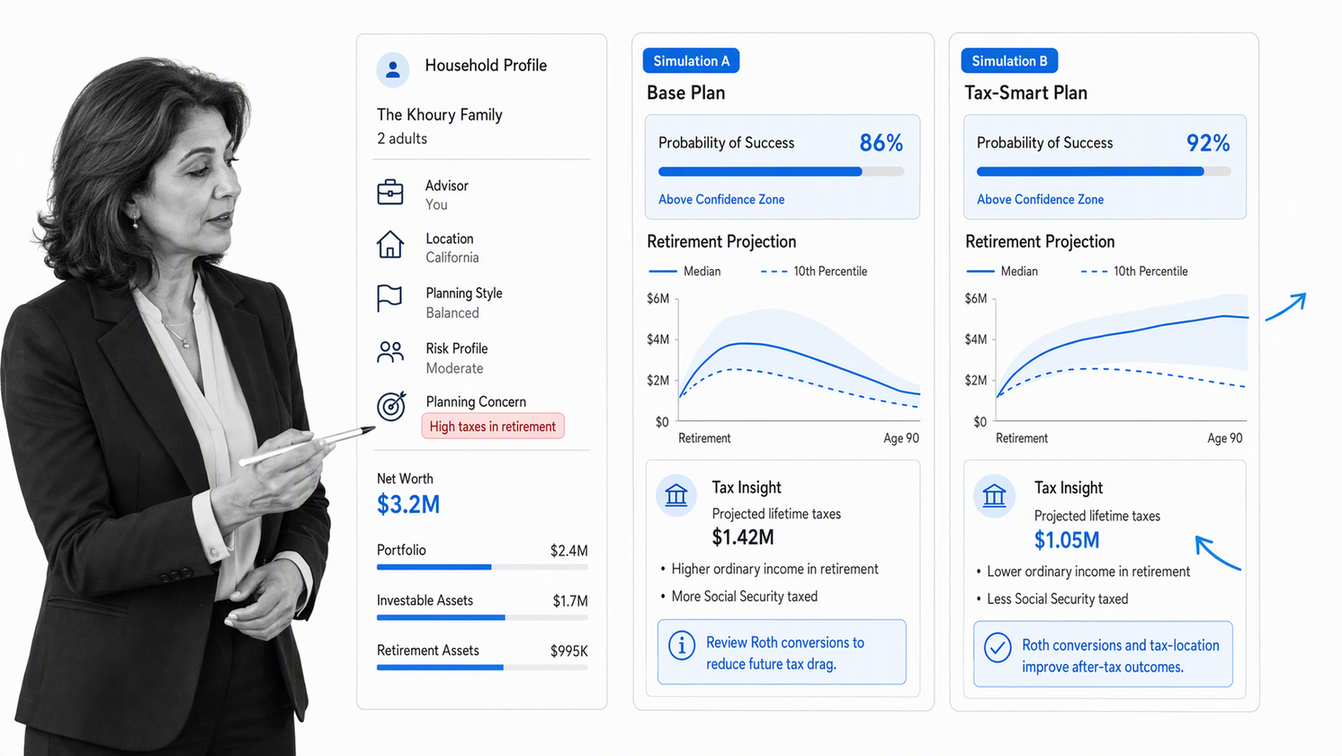This screenshot has height=756, width=1342.
Task: Click the Retirement Assets progress bar
Action: tap(482, 667)
